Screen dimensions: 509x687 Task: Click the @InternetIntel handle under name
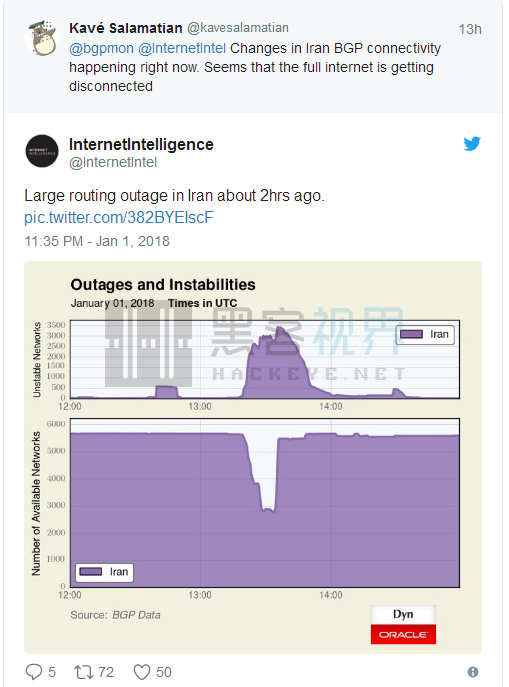pyautogui.click(x=113, y=163)
